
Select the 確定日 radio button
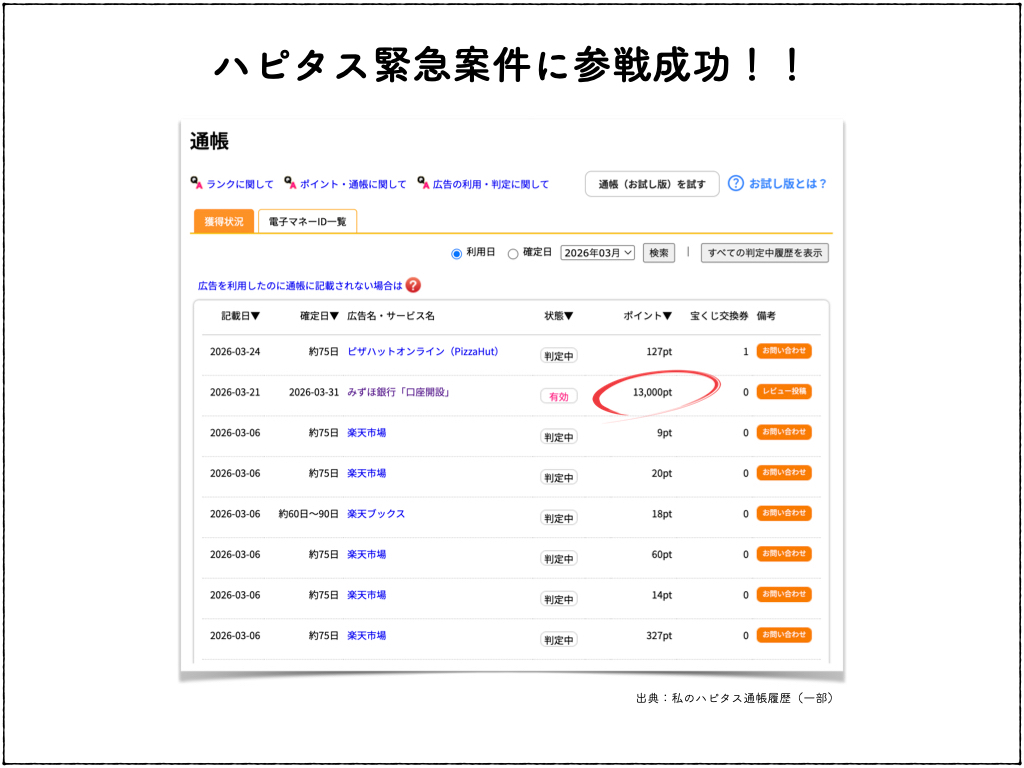click(x=513, y=254)
